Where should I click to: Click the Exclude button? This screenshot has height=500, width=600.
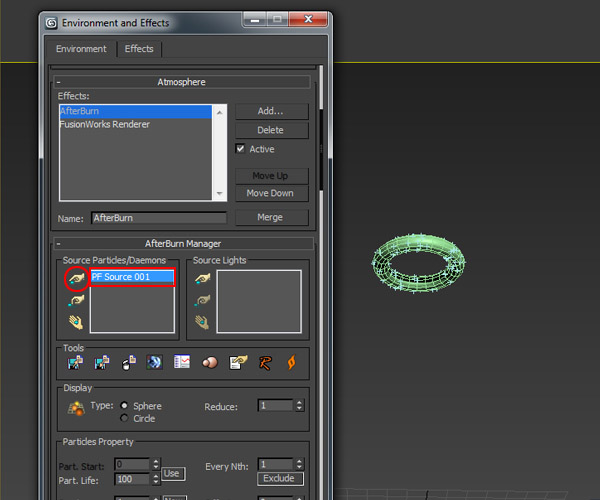click(x=280, y=479)
